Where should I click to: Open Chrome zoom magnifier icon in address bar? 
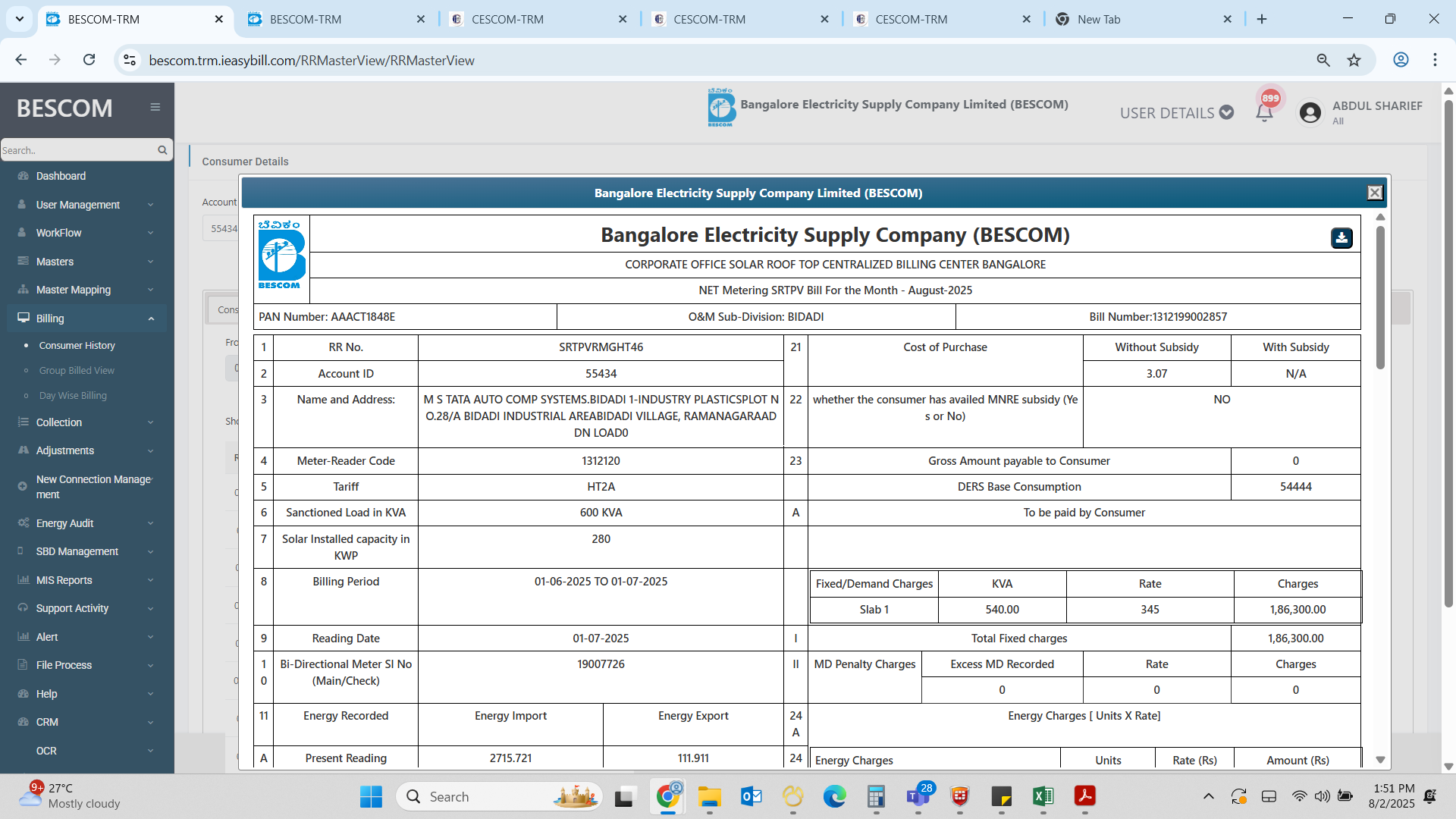1323,60
